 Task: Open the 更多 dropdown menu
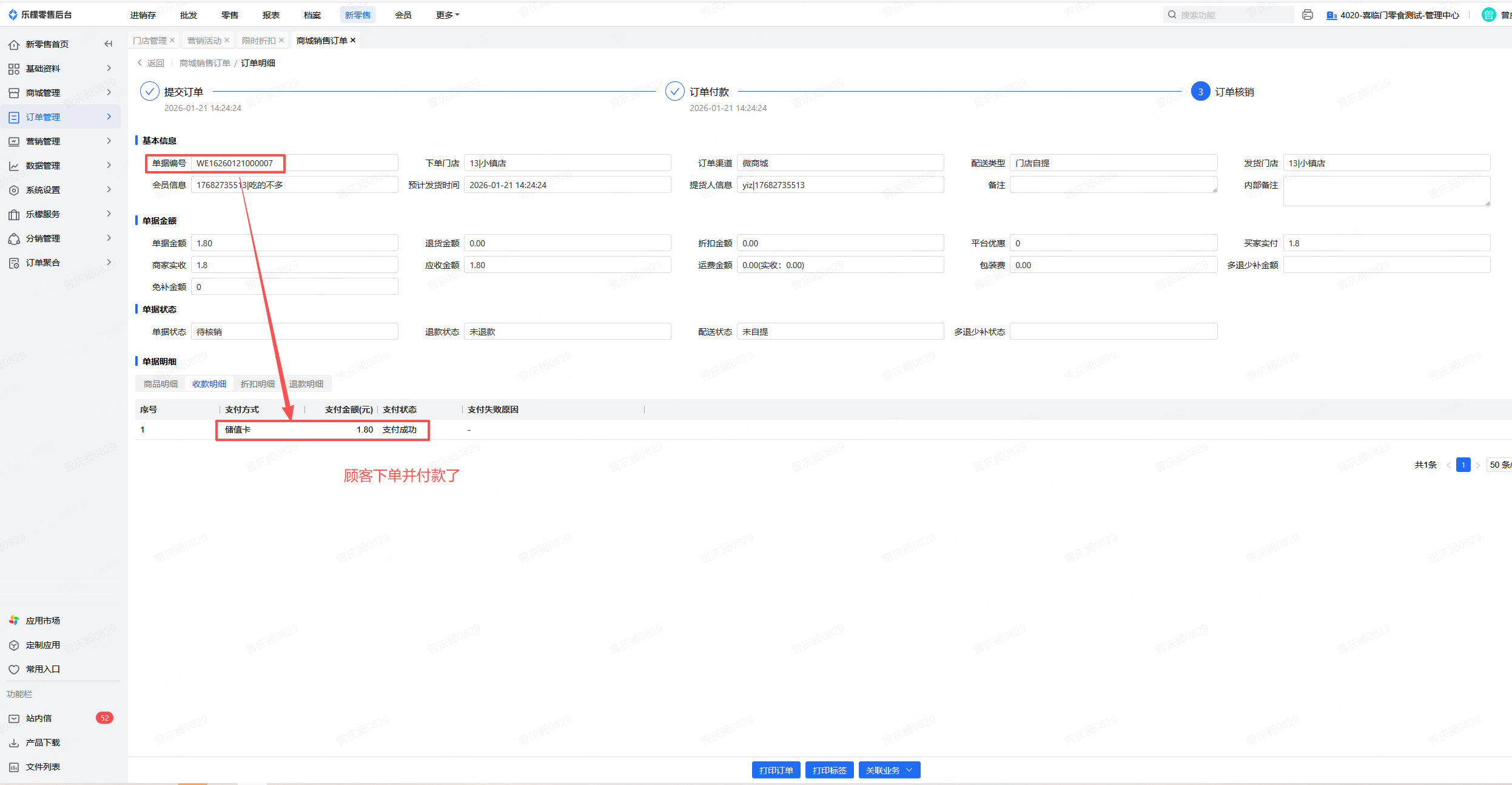tap(447, 15)
